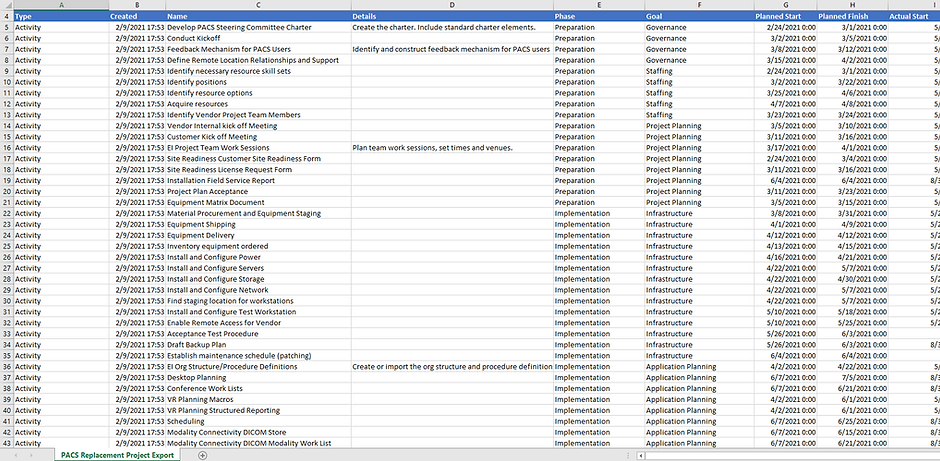
Task: Select 'Identify necessary resource skill sets' cell
Action: pos(258,71)
